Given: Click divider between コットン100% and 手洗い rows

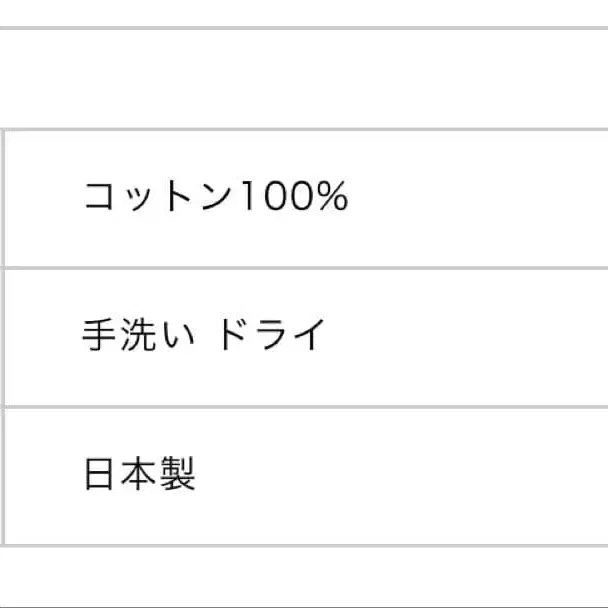Looking at the screenshot, I should coord(304,267).
